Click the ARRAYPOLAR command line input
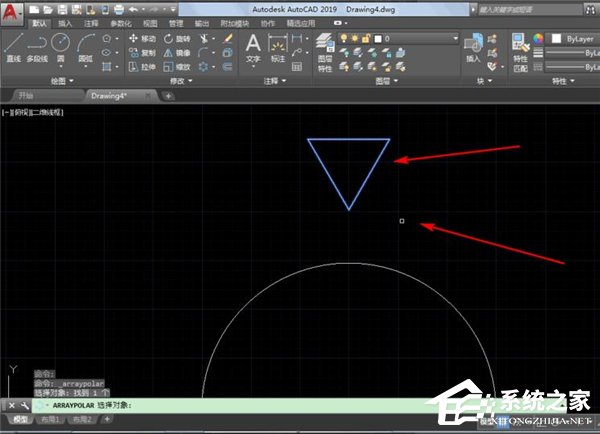600x434 pixels. 300,406
